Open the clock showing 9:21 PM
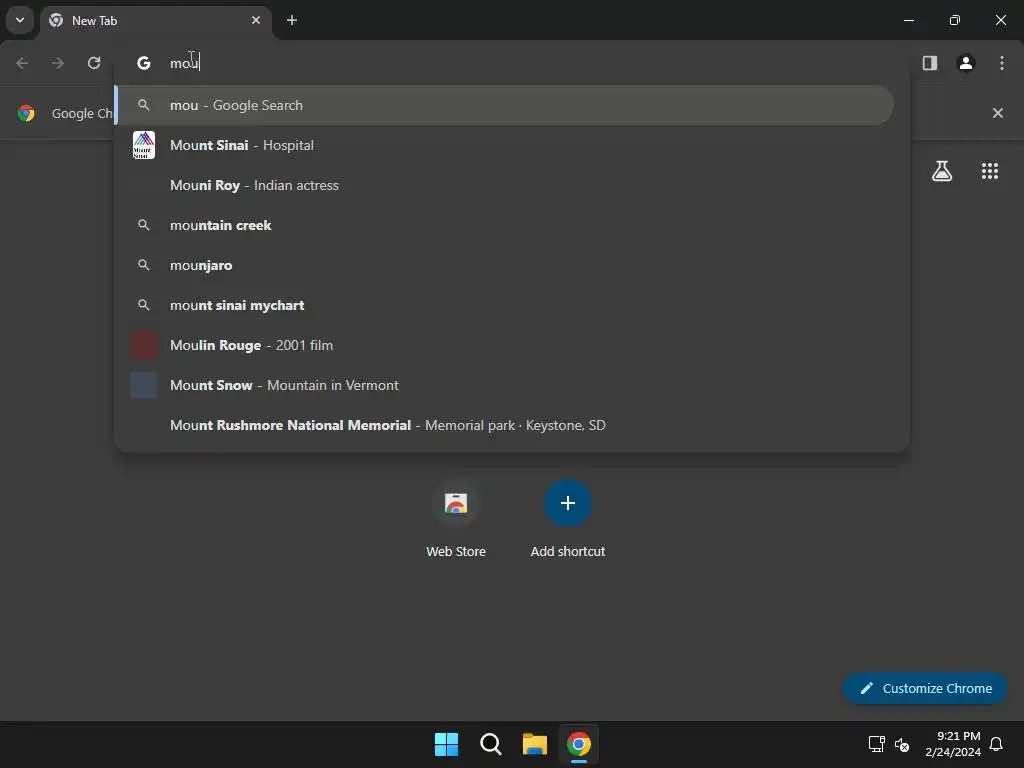This screenshot has width=1024, height=768. pyautogui.click(x=953, y=744)
